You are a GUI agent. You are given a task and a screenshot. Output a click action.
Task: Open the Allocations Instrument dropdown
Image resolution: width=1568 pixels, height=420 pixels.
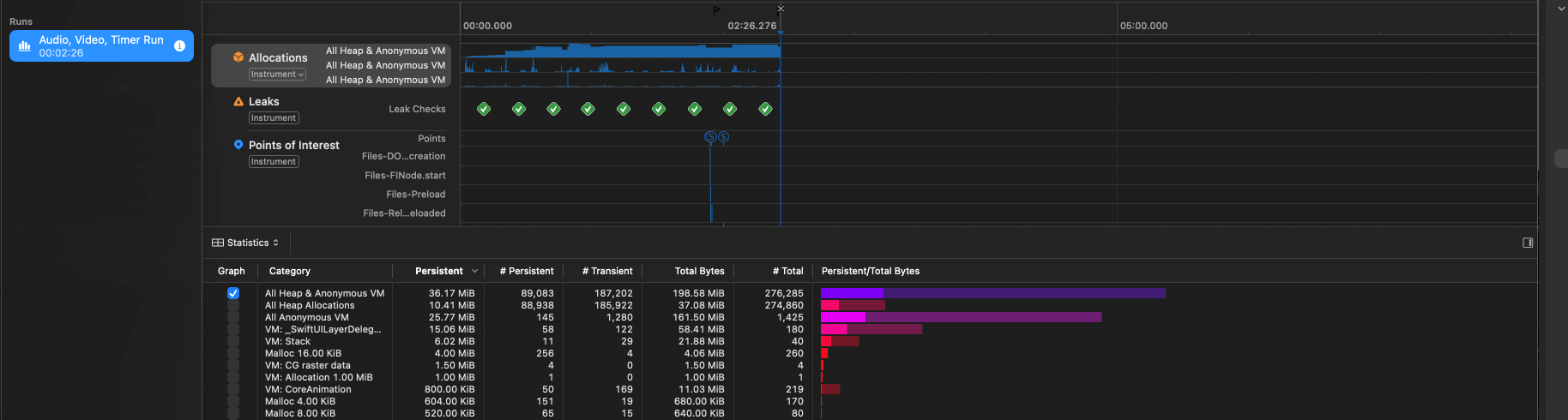pos(277,75)
